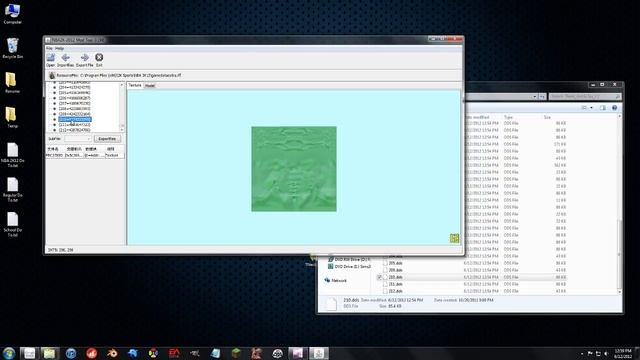This screenshot has height=360, width=640.
Task: Click the resource file icon beside the path
Action: (52, 76)
